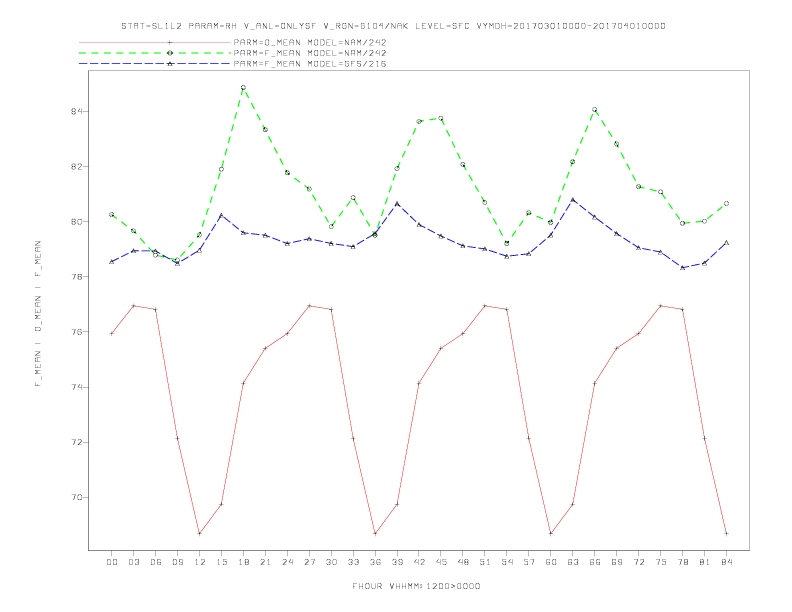The image size is (792, 612).
Task: Click the green NAM peak marker at forecast hour 18
Action: 243,87
